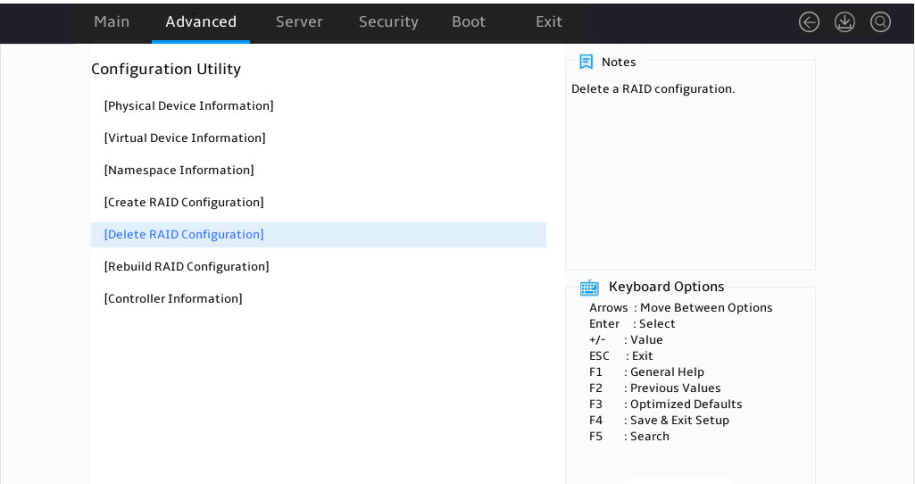Open Physical Device Information
The width and height of the screenshot is (915, 484).
point(188,106)
